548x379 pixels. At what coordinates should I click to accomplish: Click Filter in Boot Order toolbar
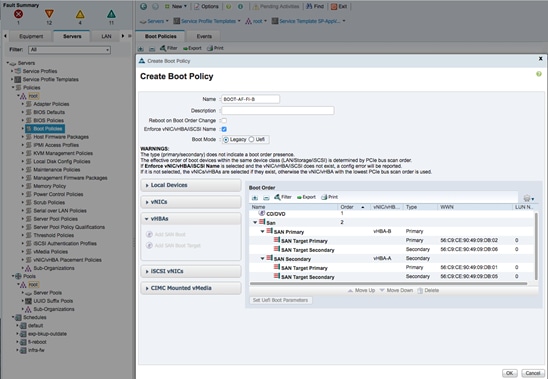click(x=283, y=197)
